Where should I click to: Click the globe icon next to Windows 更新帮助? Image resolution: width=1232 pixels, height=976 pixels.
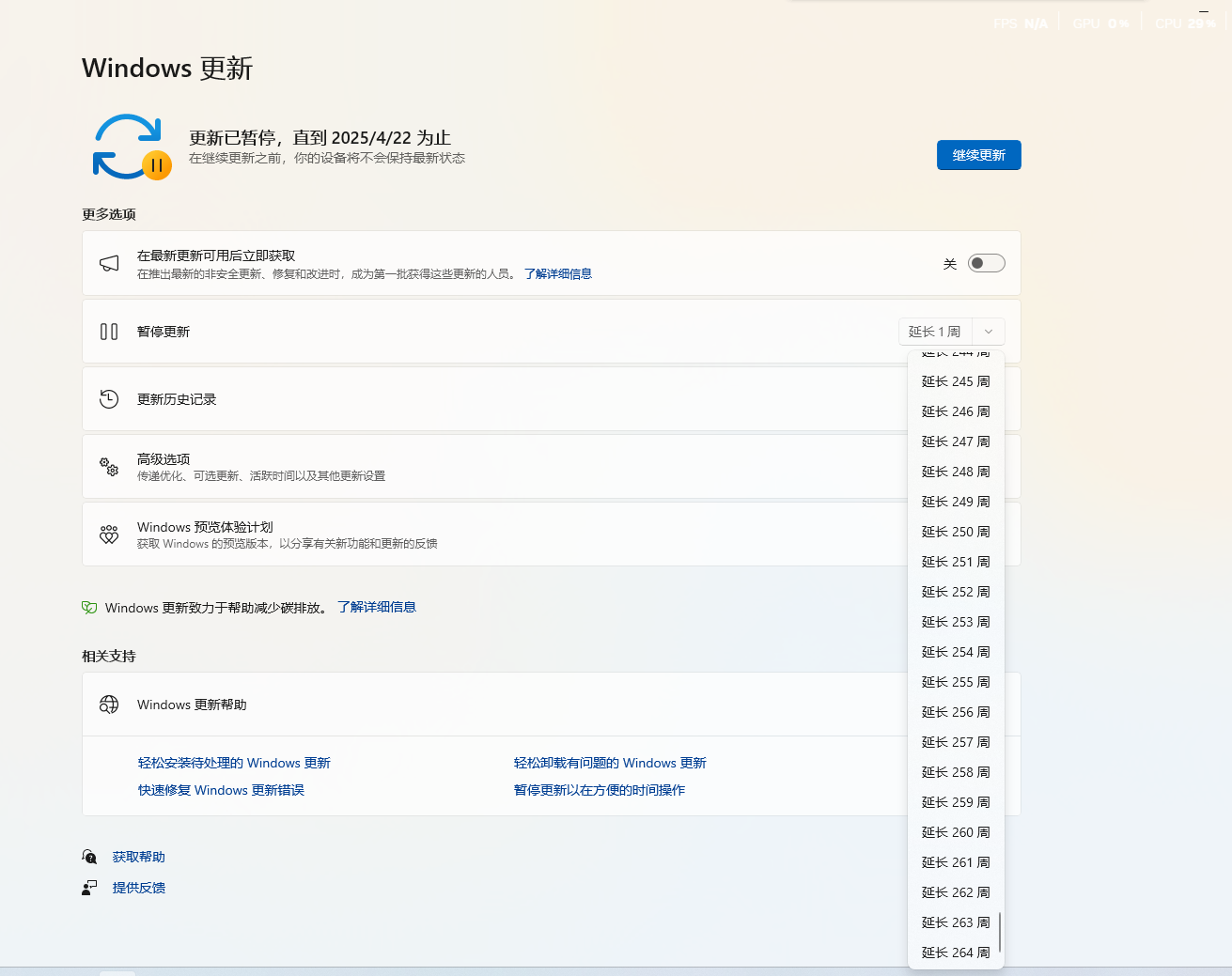click(x=109, y=705)
